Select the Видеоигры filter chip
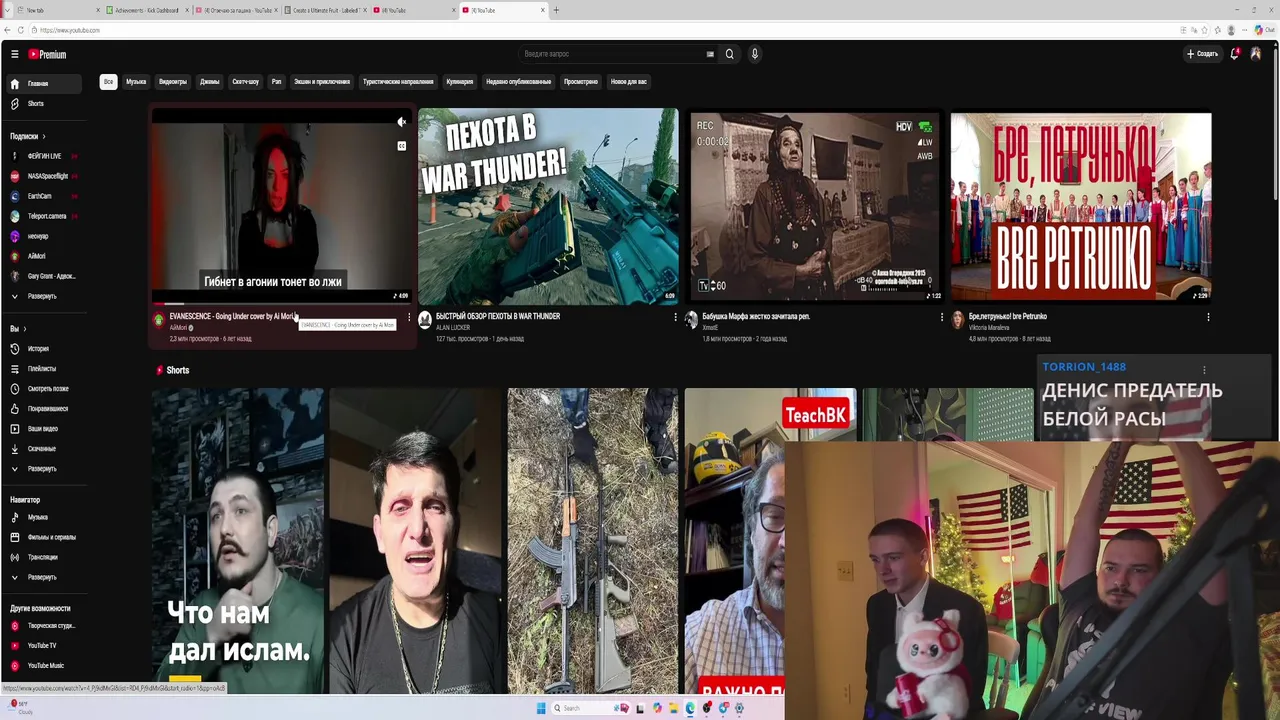This screenshot has height=720, width=1280. pos(173,82)
